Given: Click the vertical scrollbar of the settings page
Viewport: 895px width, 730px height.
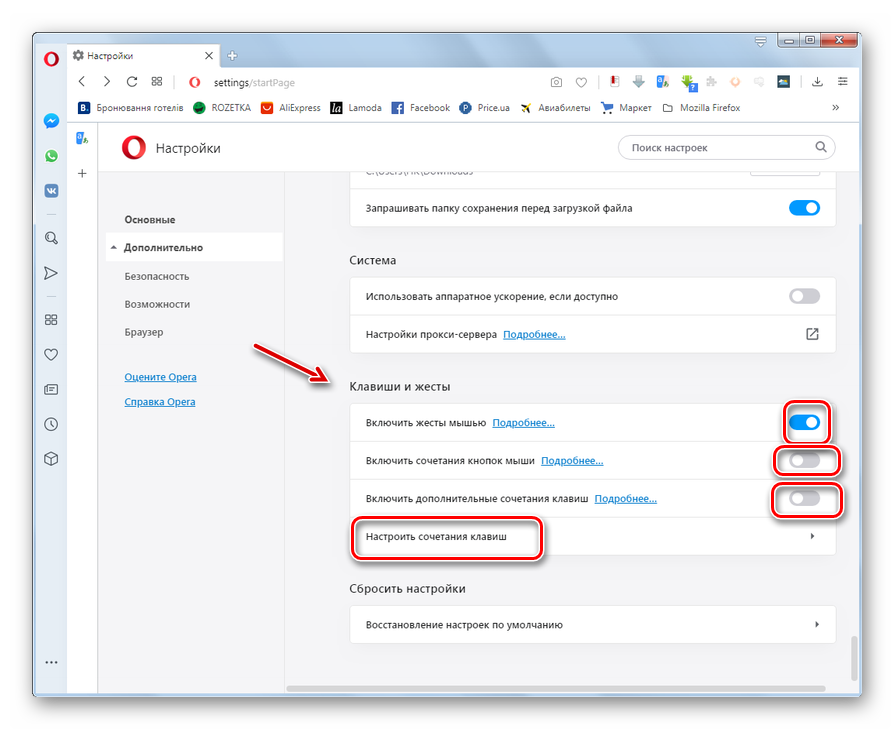Looking at the screenshot, I should (854, 658).
